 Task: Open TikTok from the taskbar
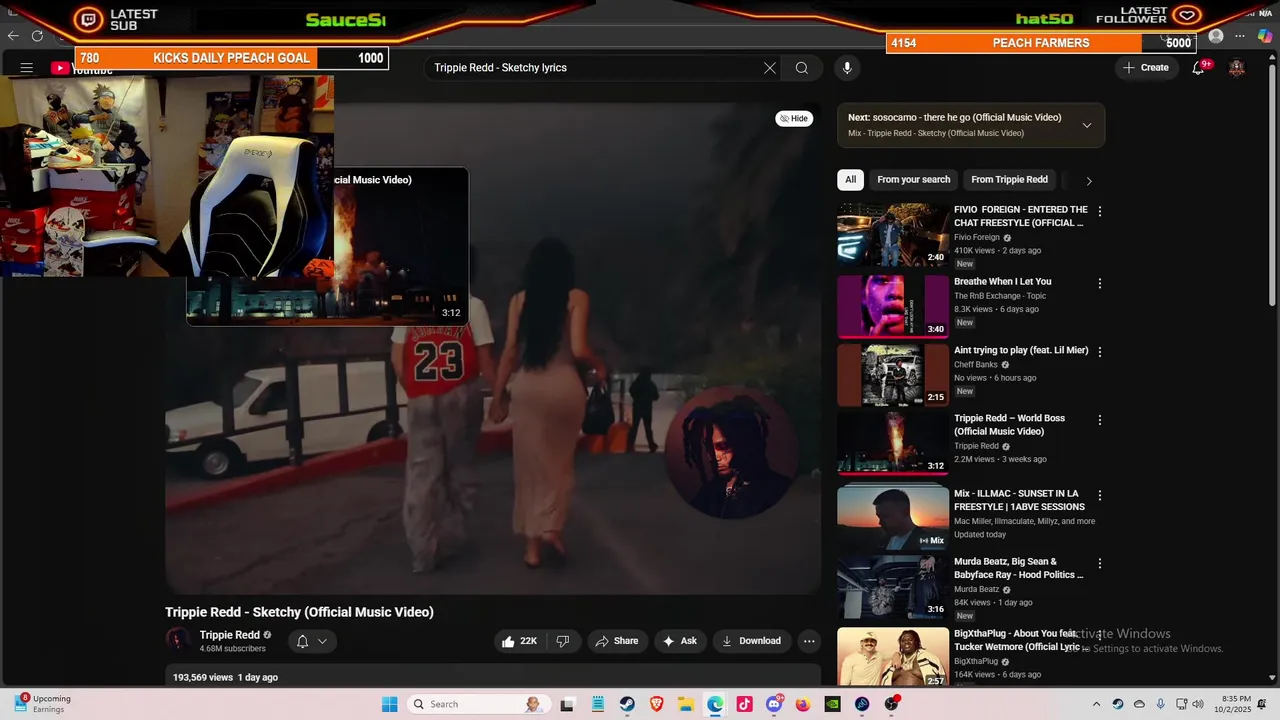point(744,704)
